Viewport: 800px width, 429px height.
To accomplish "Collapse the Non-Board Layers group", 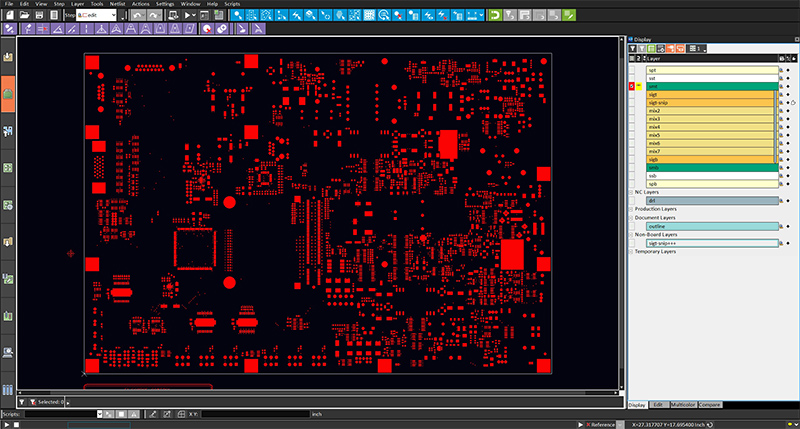I will pos(630,235).
